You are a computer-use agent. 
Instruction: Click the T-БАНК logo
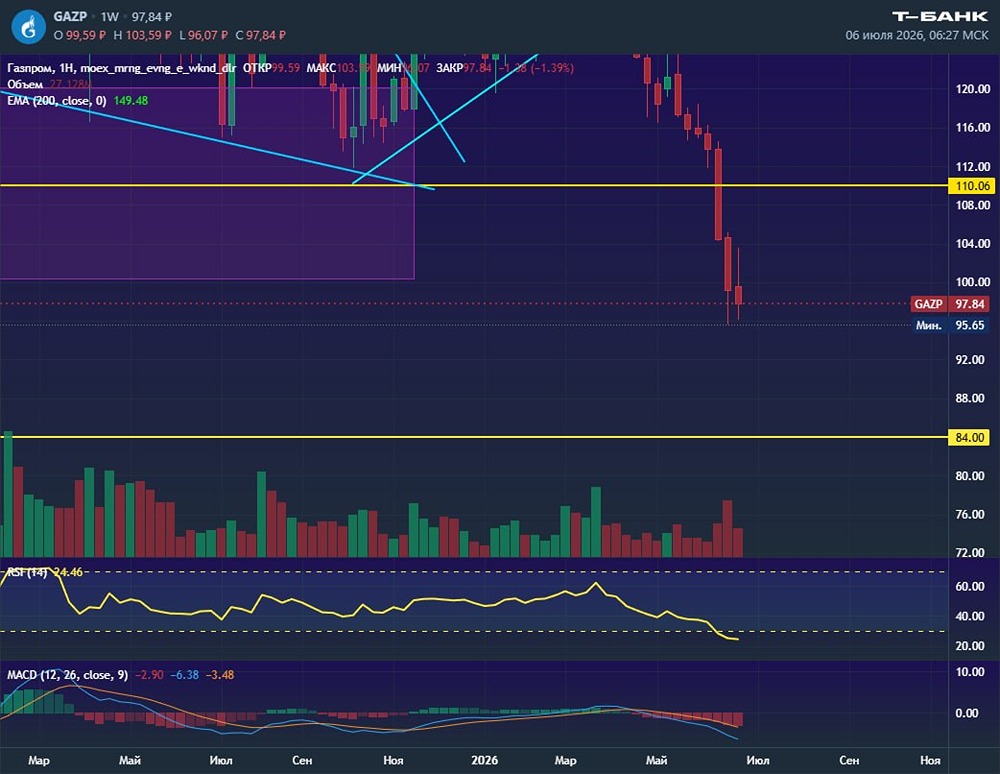click(x=939, y=17)
